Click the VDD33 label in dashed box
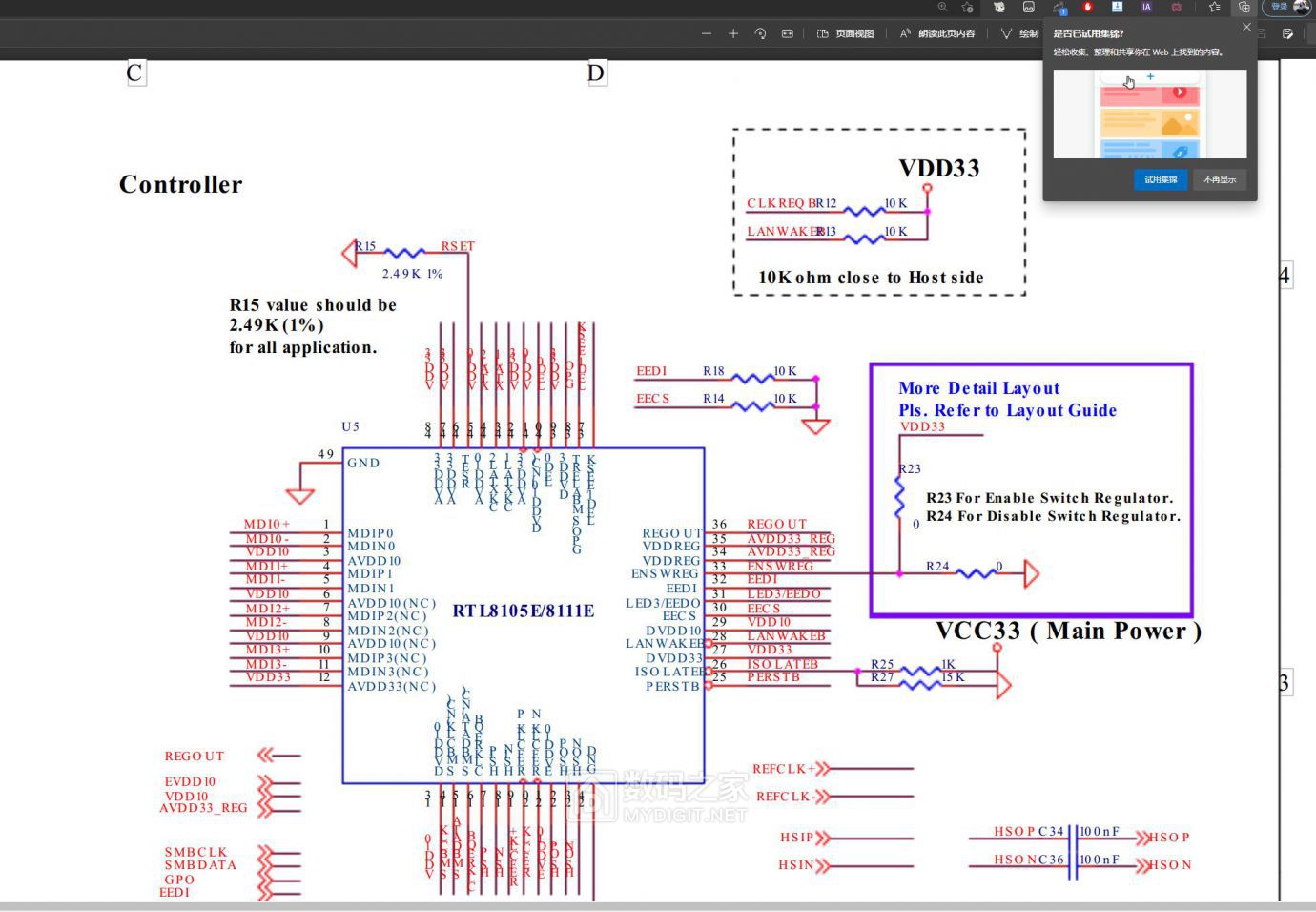The height and width of the screenshot is (912, 1316). click(x=939, y=168)
